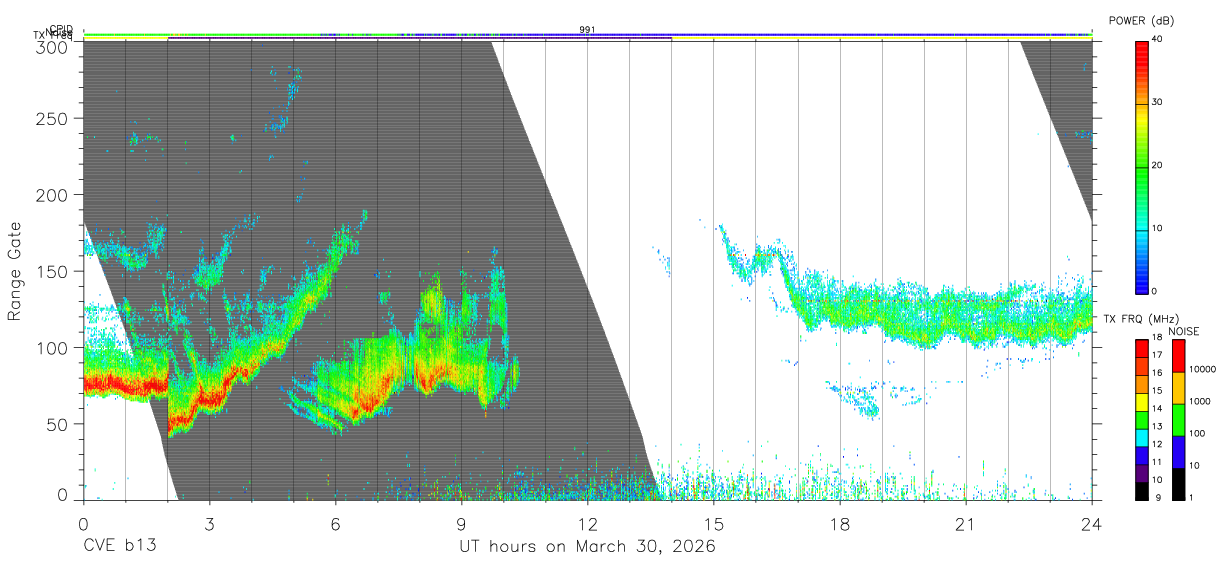Pick the black 1–10 NOISE swatch
Image resolution: width=1228 pixels, height=567 pixels.
[1178, 484]
